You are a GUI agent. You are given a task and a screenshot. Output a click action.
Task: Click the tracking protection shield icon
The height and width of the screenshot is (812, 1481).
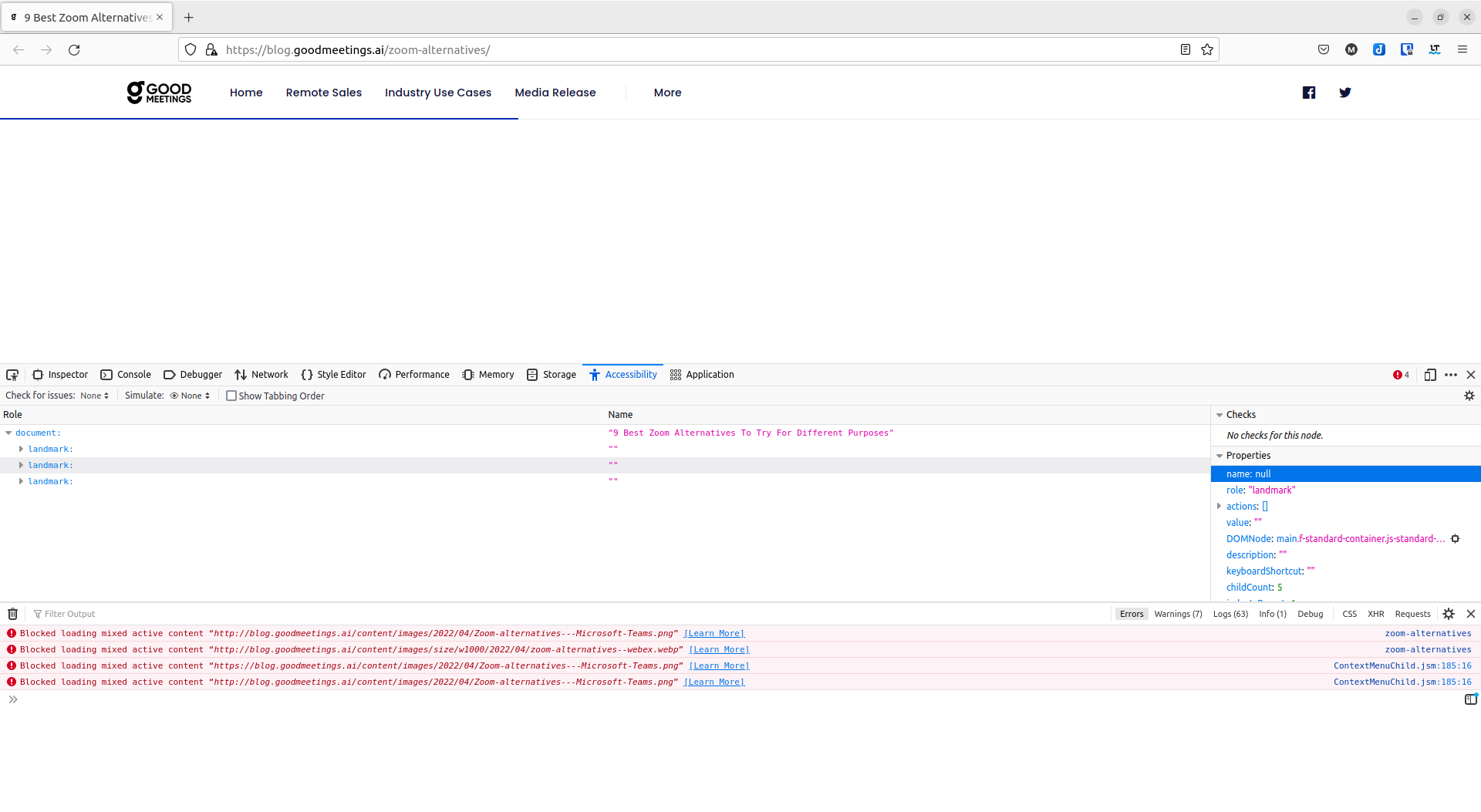(x=191, y=50)
